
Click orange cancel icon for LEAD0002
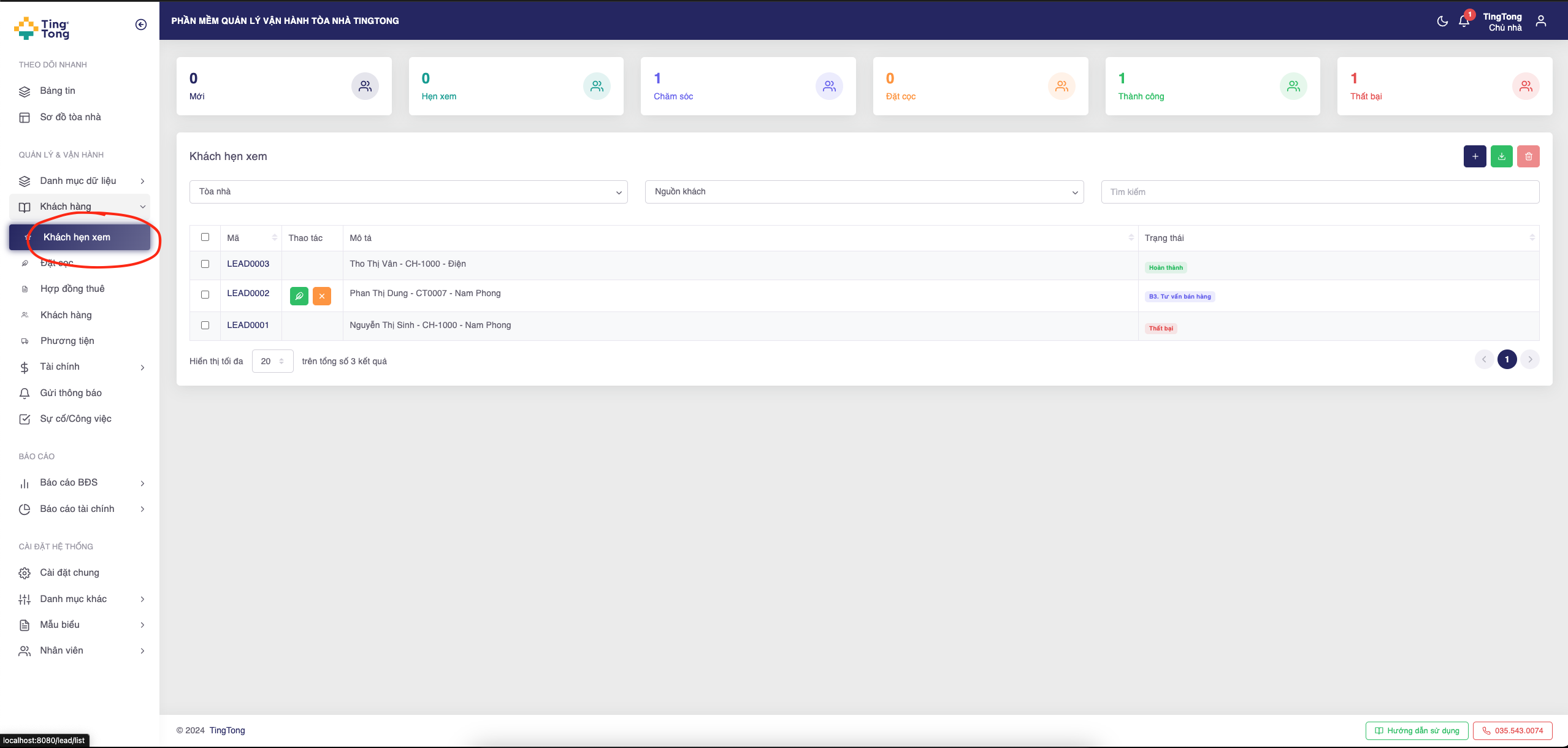click(322, 296)
